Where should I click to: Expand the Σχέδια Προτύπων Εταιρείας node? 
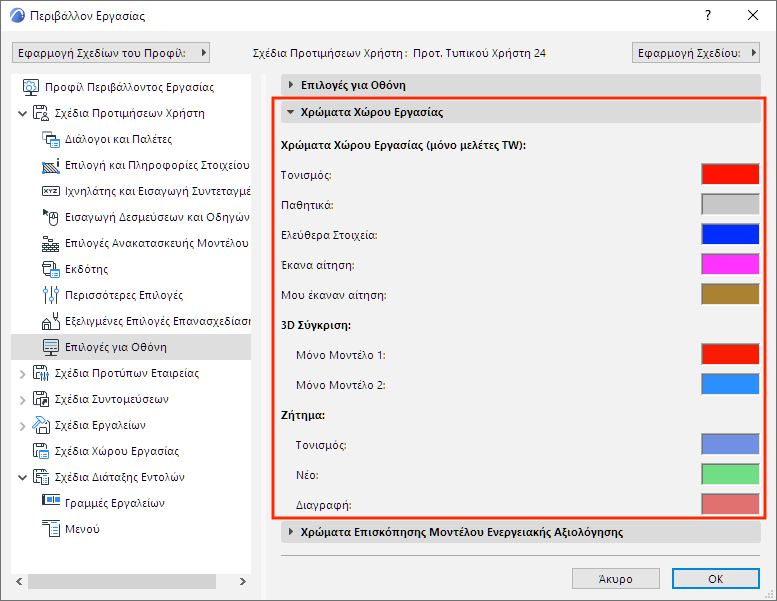click(23, 373)
